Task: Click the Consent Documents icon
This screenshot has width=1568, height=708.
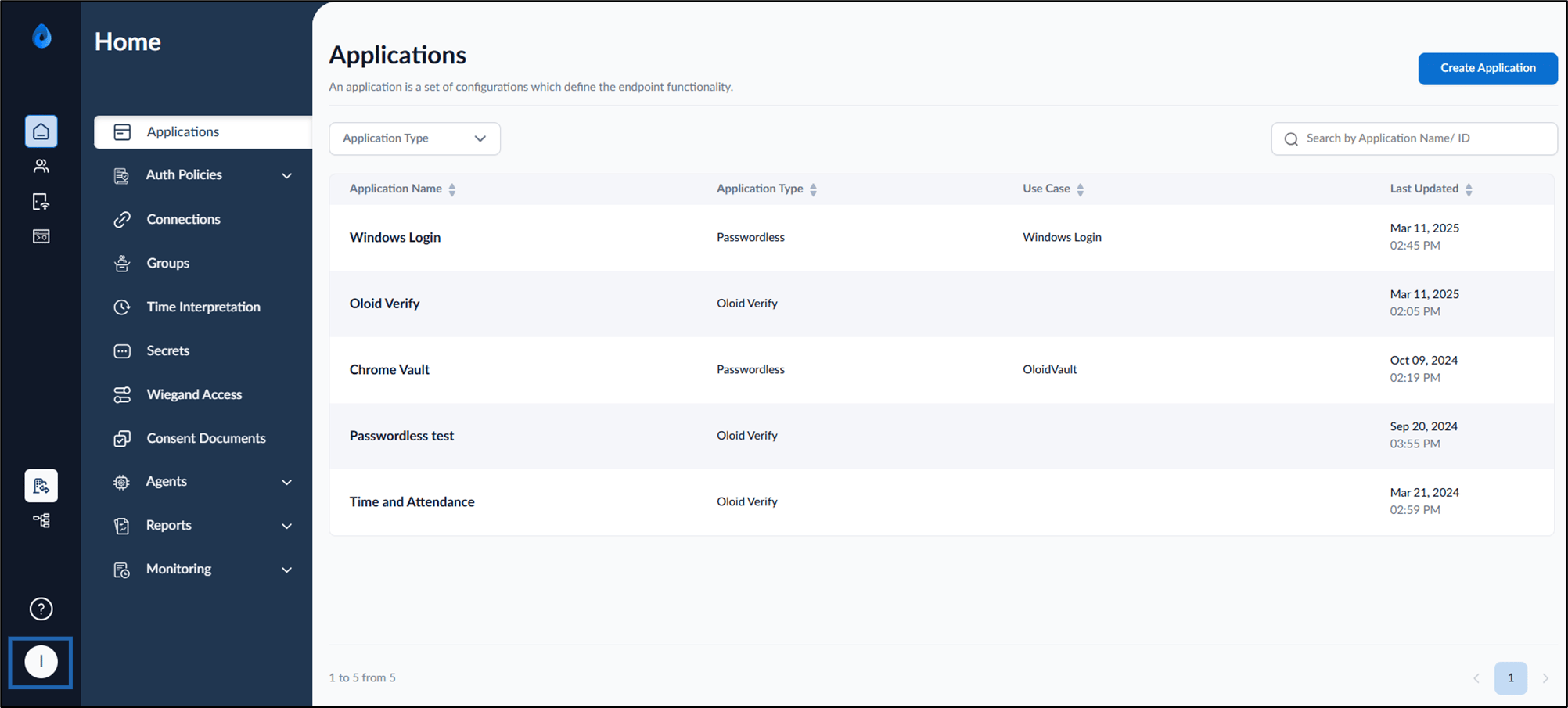Action: click(x=122, y=439)
